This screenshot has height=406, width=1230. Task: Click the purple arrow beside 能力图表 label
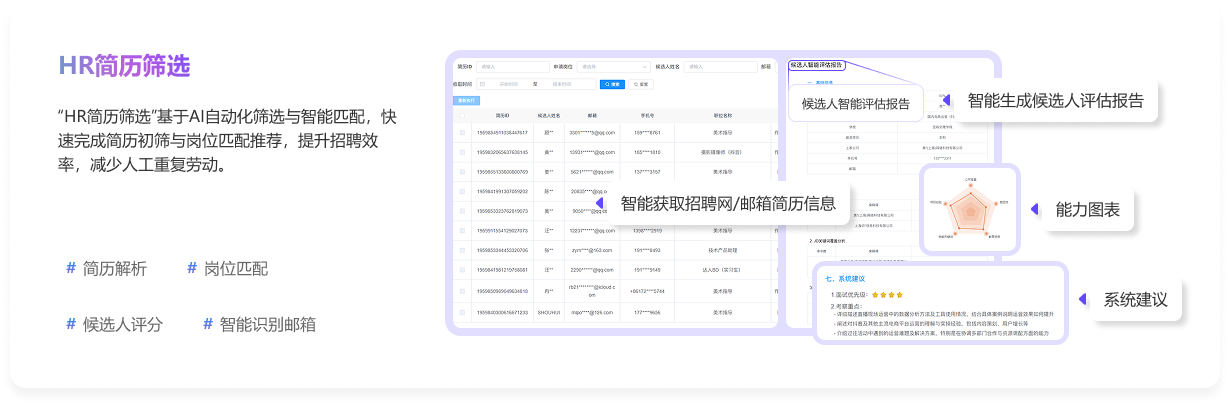pyautogui.click(x=1034, y=210)
